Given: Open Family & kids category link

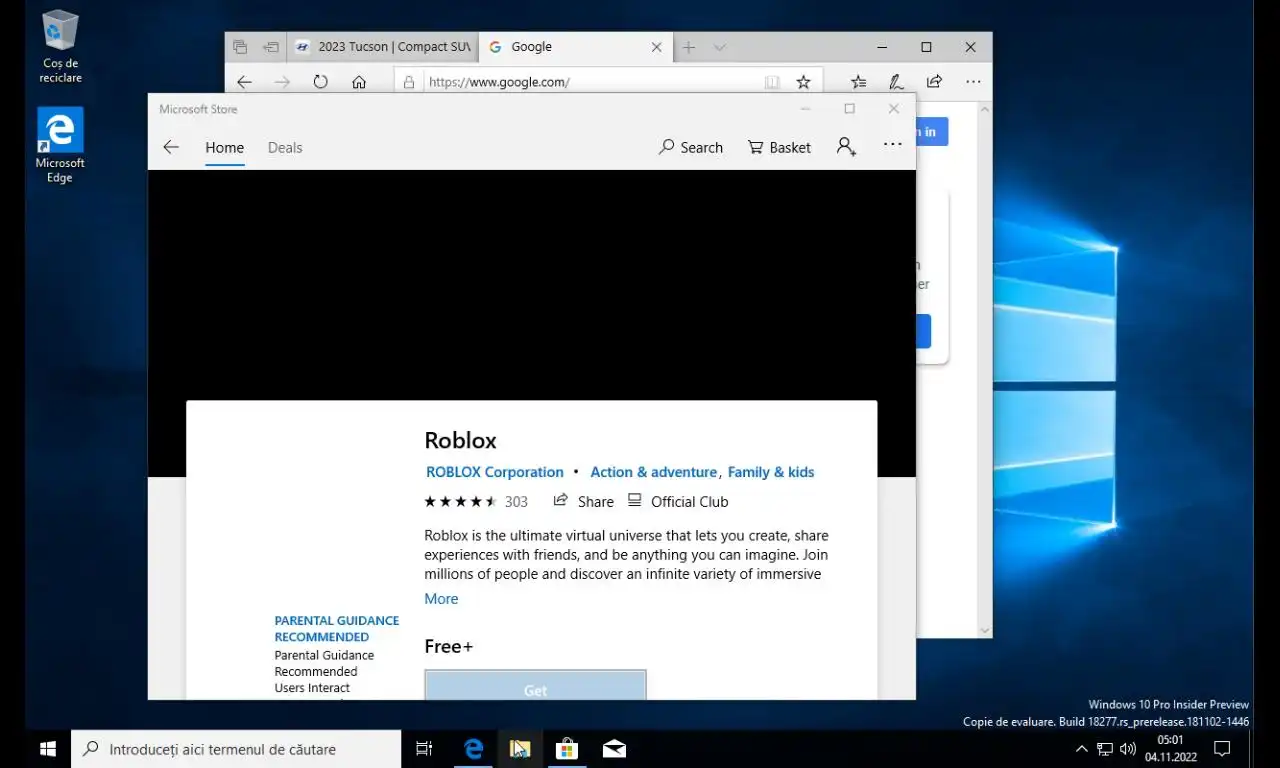Looking at the screenshot, I should (x=771, y=472).
